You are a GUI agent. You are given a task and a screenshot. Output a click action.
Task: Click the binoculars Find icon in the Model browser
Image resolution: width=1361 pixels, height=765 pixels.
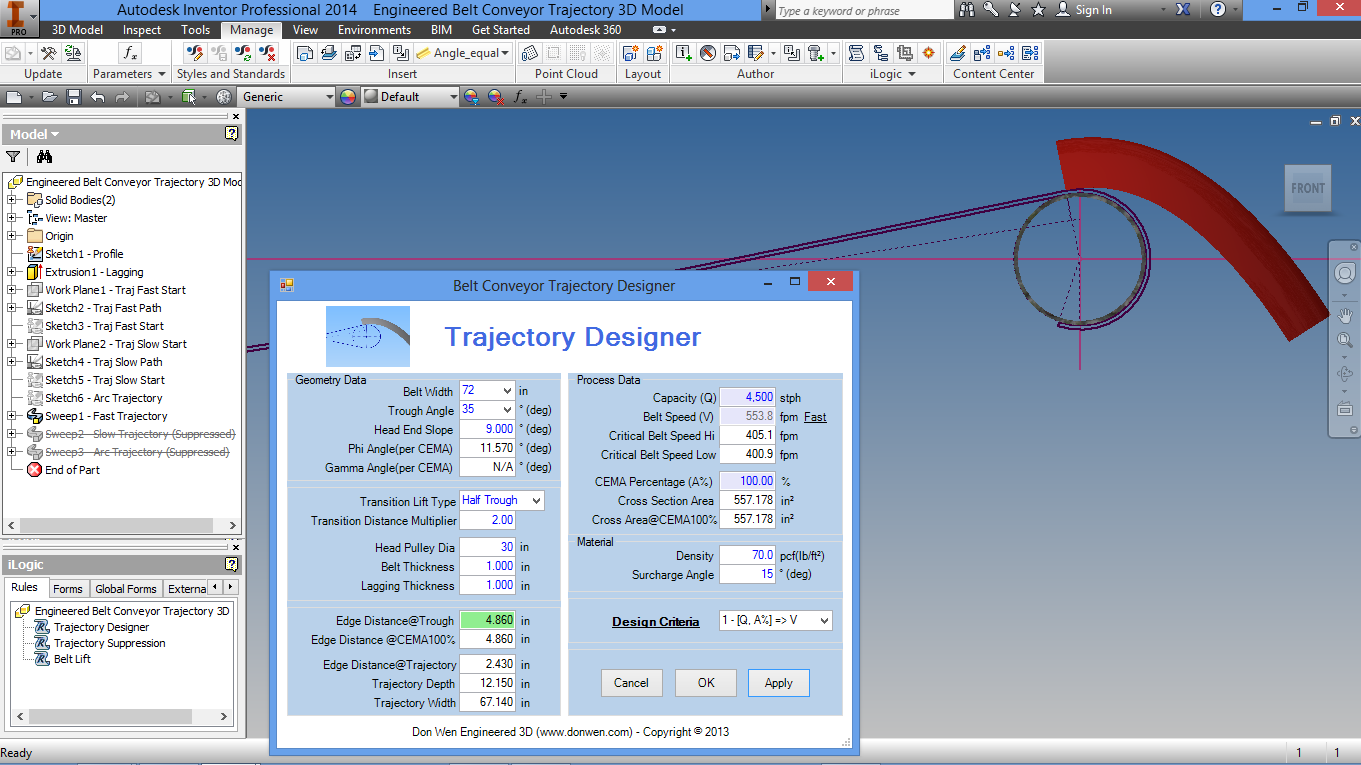point(44,157)
